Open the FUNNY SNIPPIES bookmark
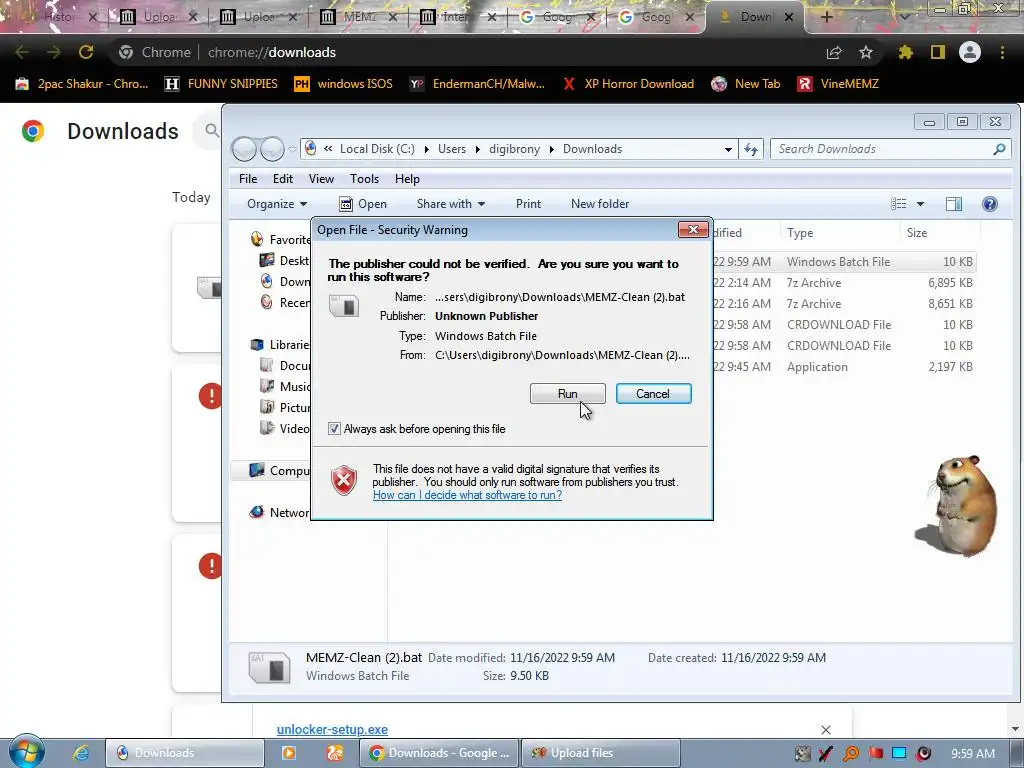The height and width of the screenshot is (768, 1024). coord(221,84)
